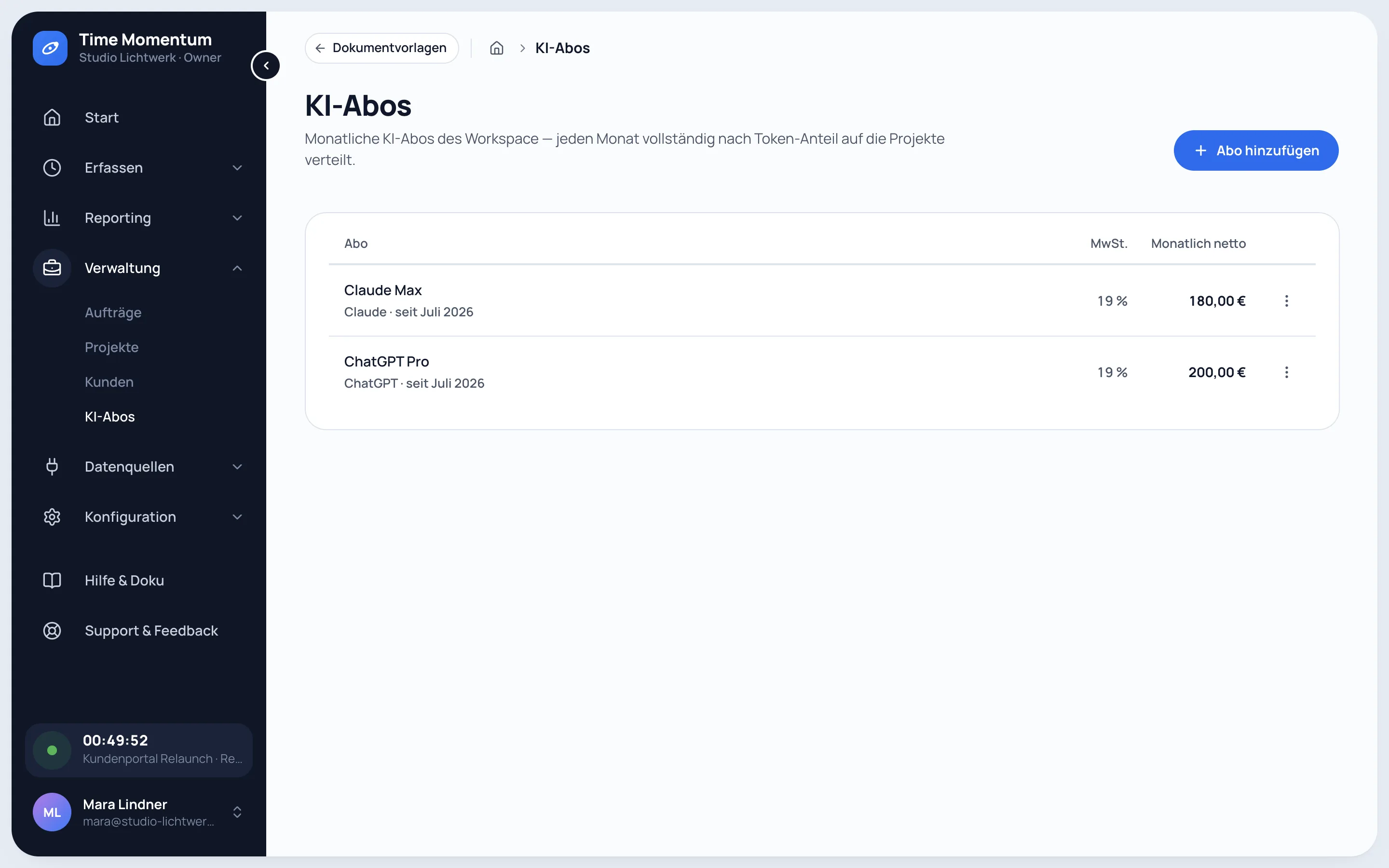Viewport: 1389px width, 868px height.
Task: Click the 200,00 € amount
Action: click(1217, 372)
